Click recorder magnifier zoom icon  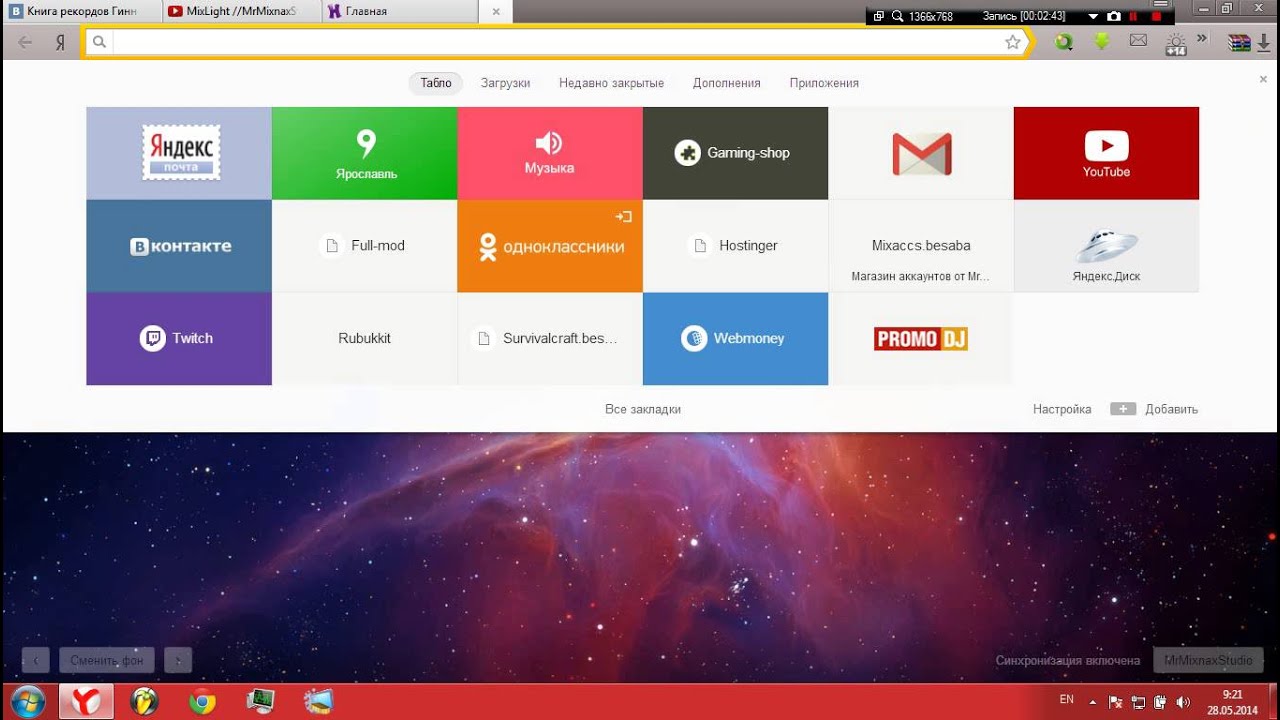pyautogui.click(x=897, y=16)
